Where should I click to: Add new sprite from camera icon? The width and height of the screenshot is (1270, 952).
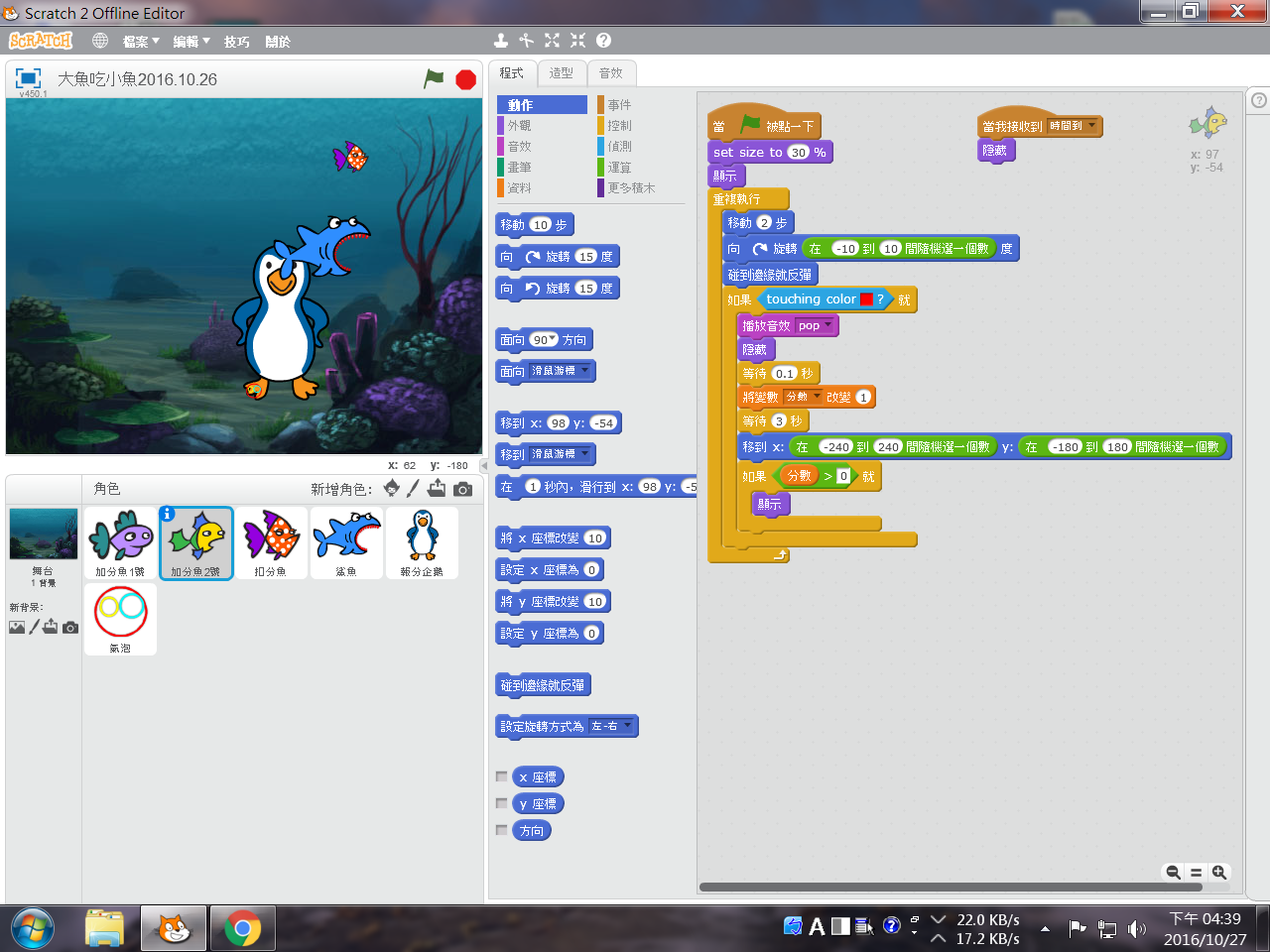click(x=462, y=489)
